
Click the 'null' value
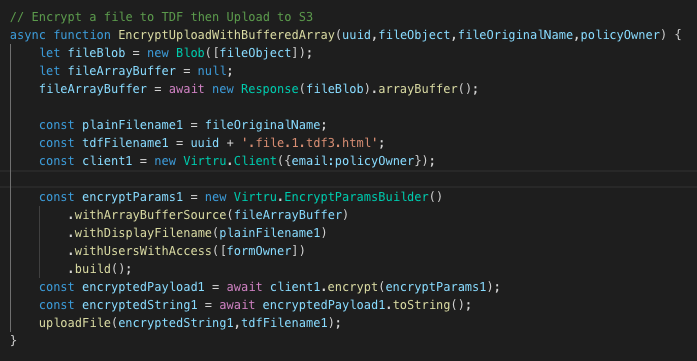pyautogui.click(x=212, y=71)
